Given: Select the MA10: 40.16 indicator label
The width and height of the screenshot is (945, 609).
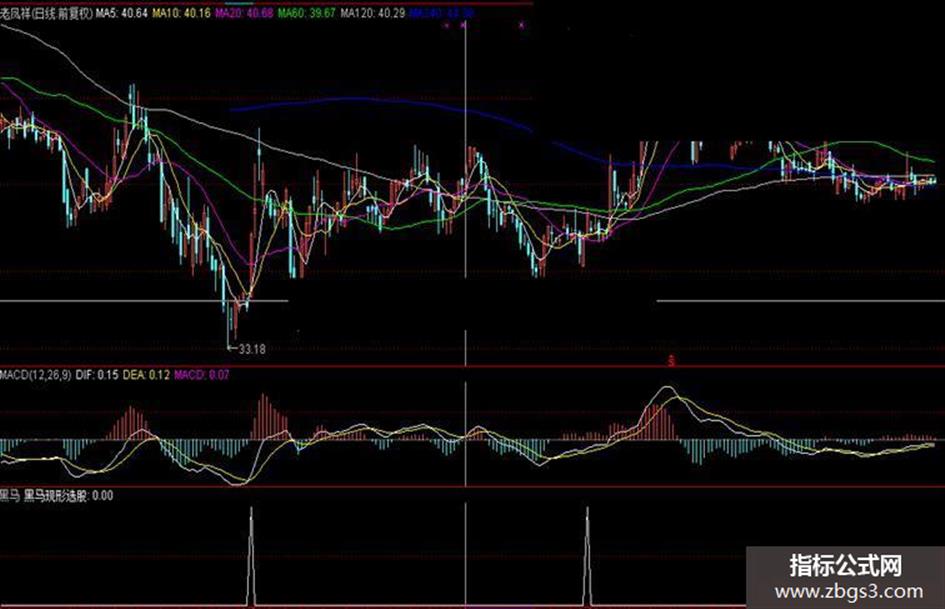Looking at the screenshot, I should tap(181, 13).
